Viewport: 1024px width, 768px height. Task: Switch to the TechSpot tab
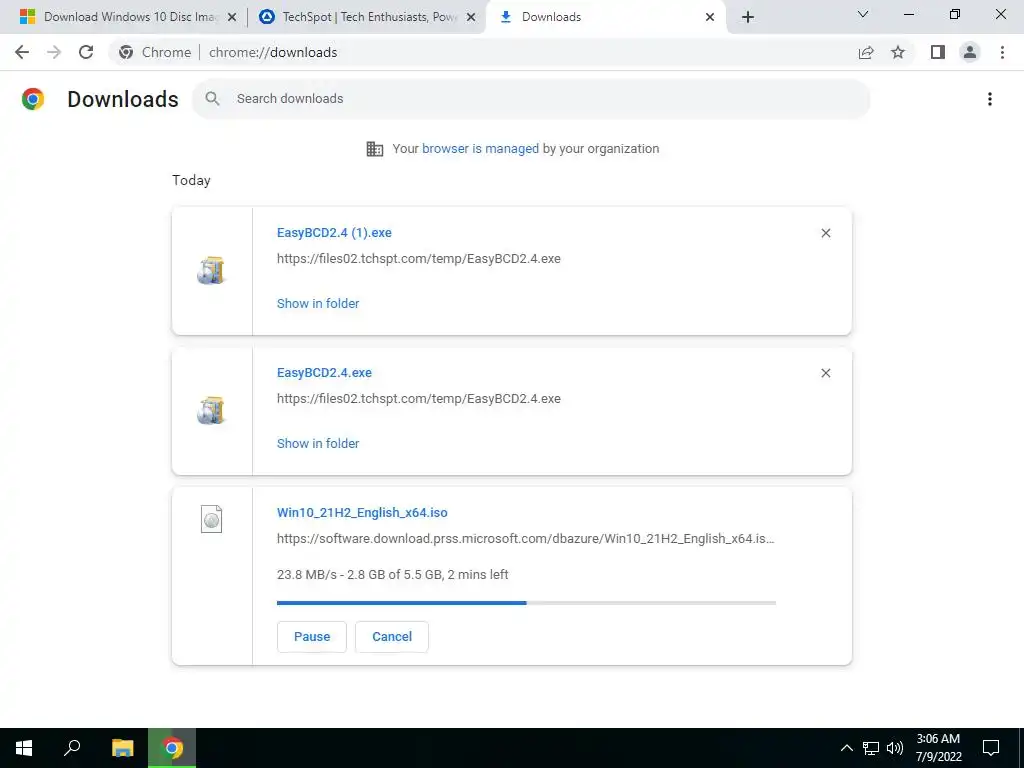tap(366, 17)
